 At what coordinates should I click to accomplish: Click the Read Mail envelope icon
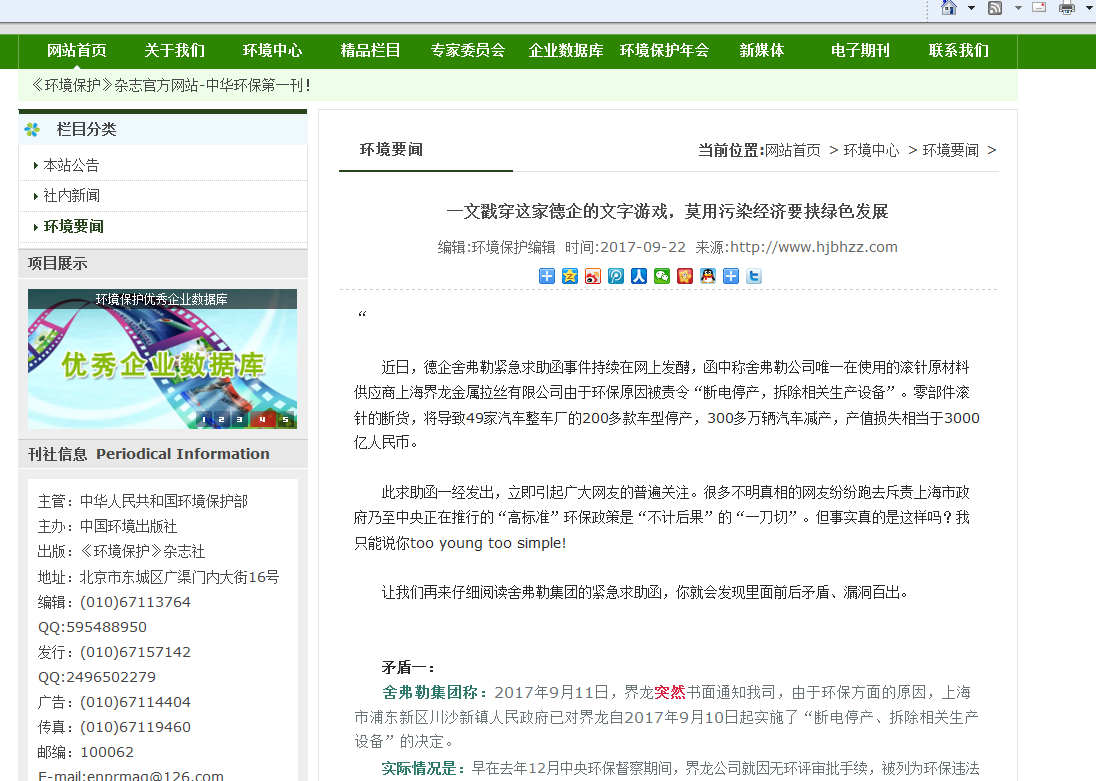(x=1039, y=8)
